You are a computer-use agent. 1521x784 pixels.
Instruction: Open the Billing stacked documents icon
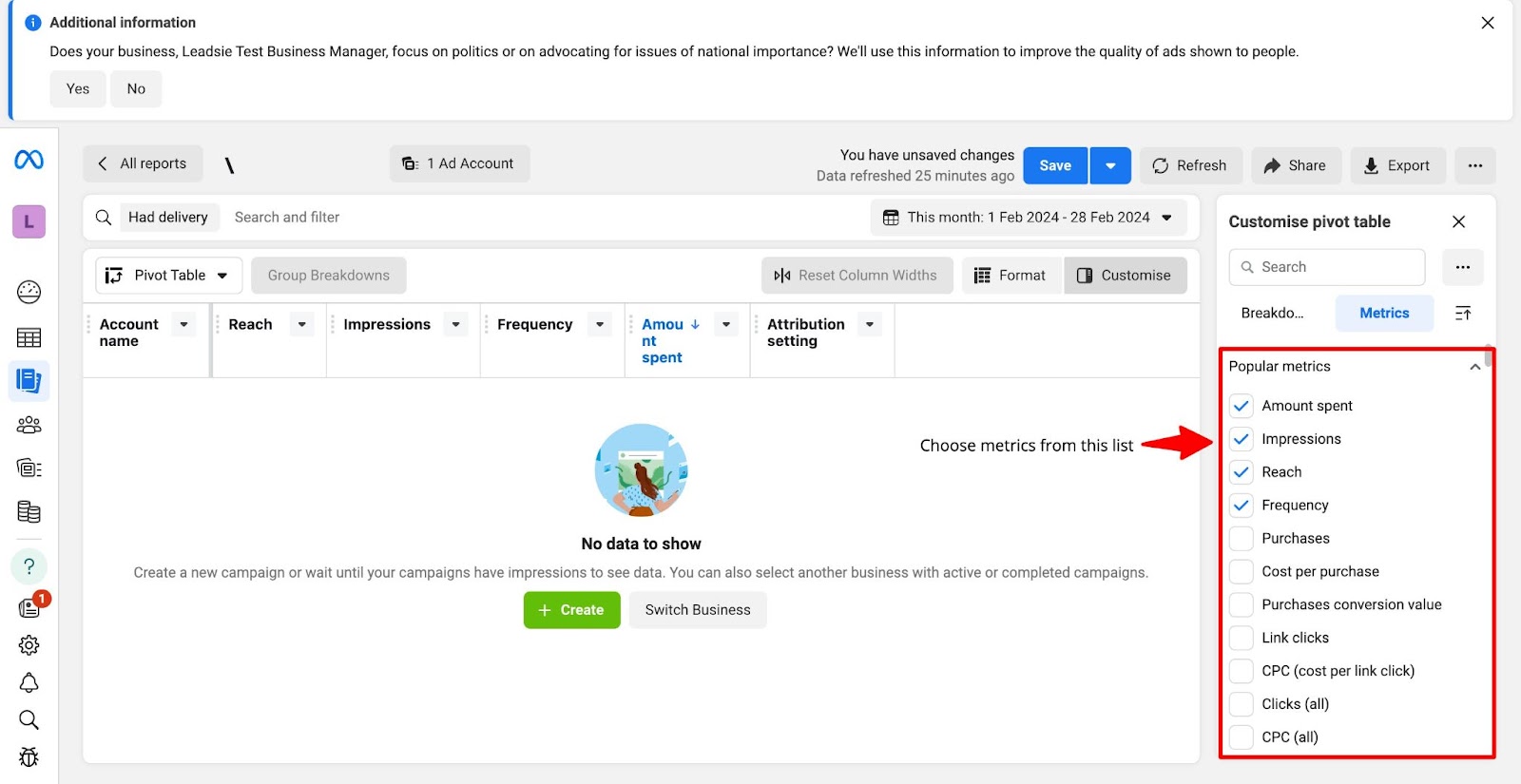29,512
